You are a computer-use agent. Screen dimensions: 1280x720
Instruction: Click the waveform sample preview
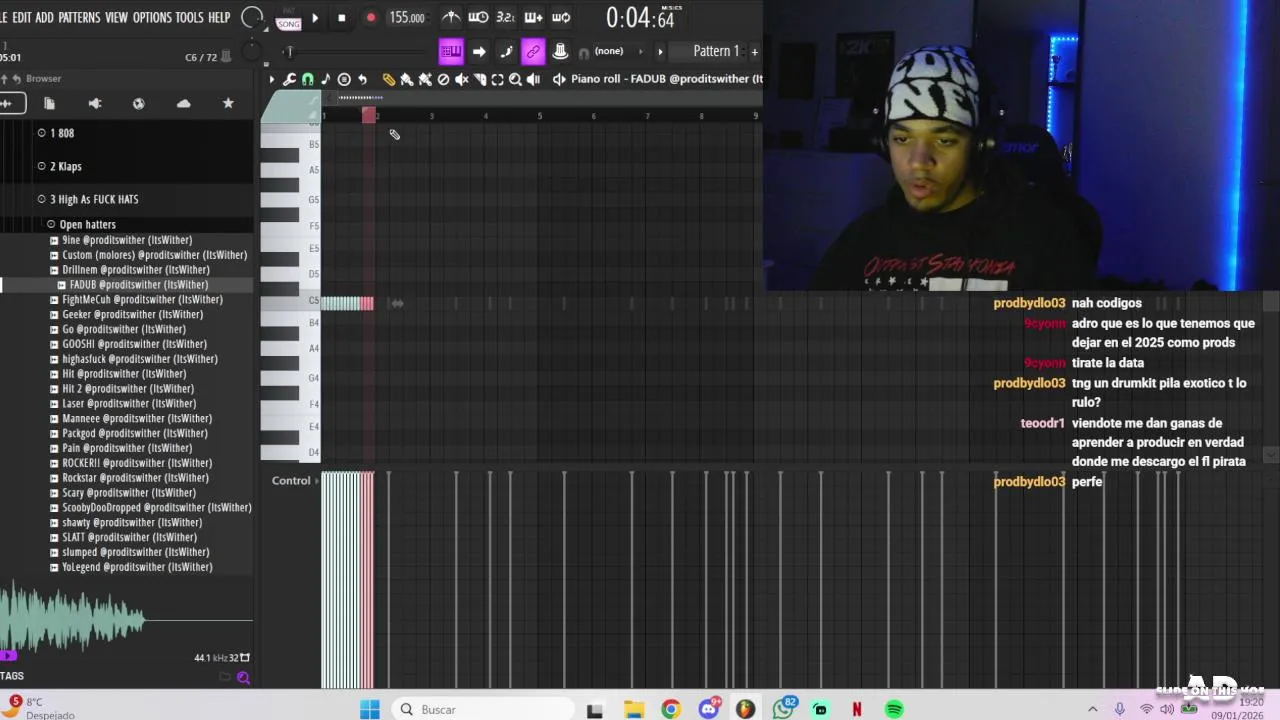(x=126, y=620)
